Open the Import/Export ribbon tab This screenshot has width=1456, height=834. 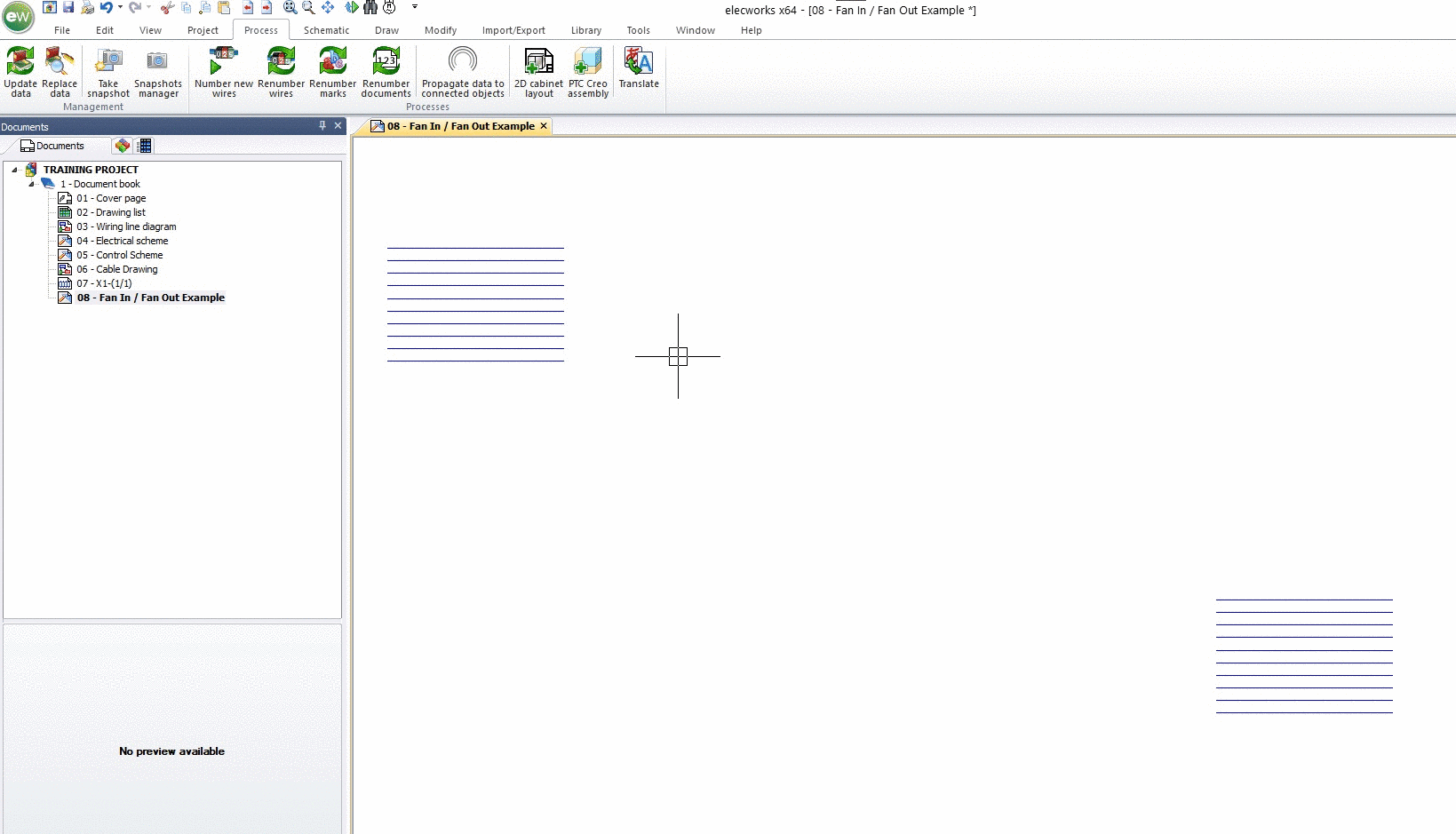pos(513,30)
